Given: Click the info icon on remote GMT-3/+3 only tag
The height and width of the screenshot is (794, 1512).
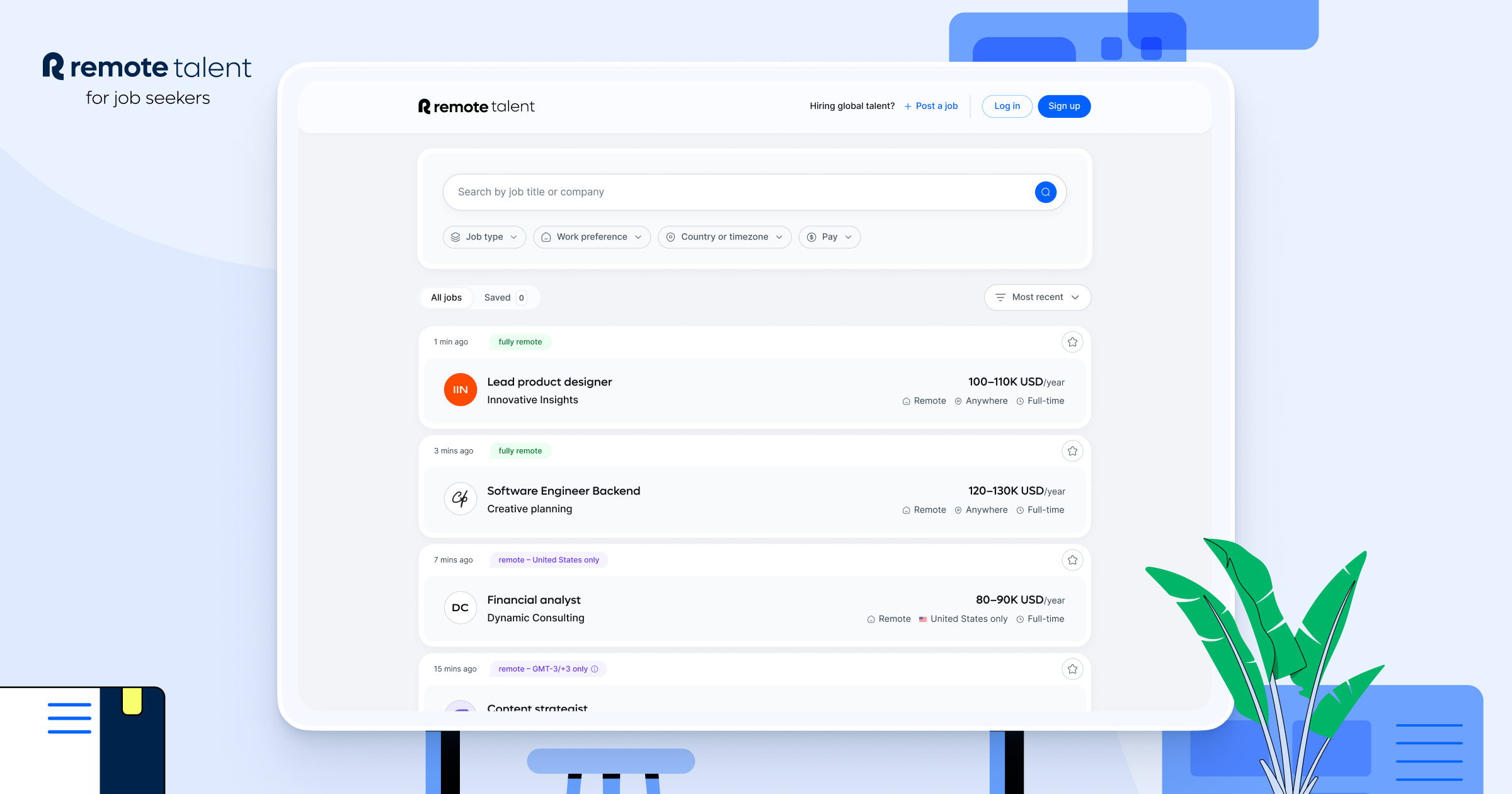Looking at the screenshot, I should pyautogui.click(x=596, y=668).
